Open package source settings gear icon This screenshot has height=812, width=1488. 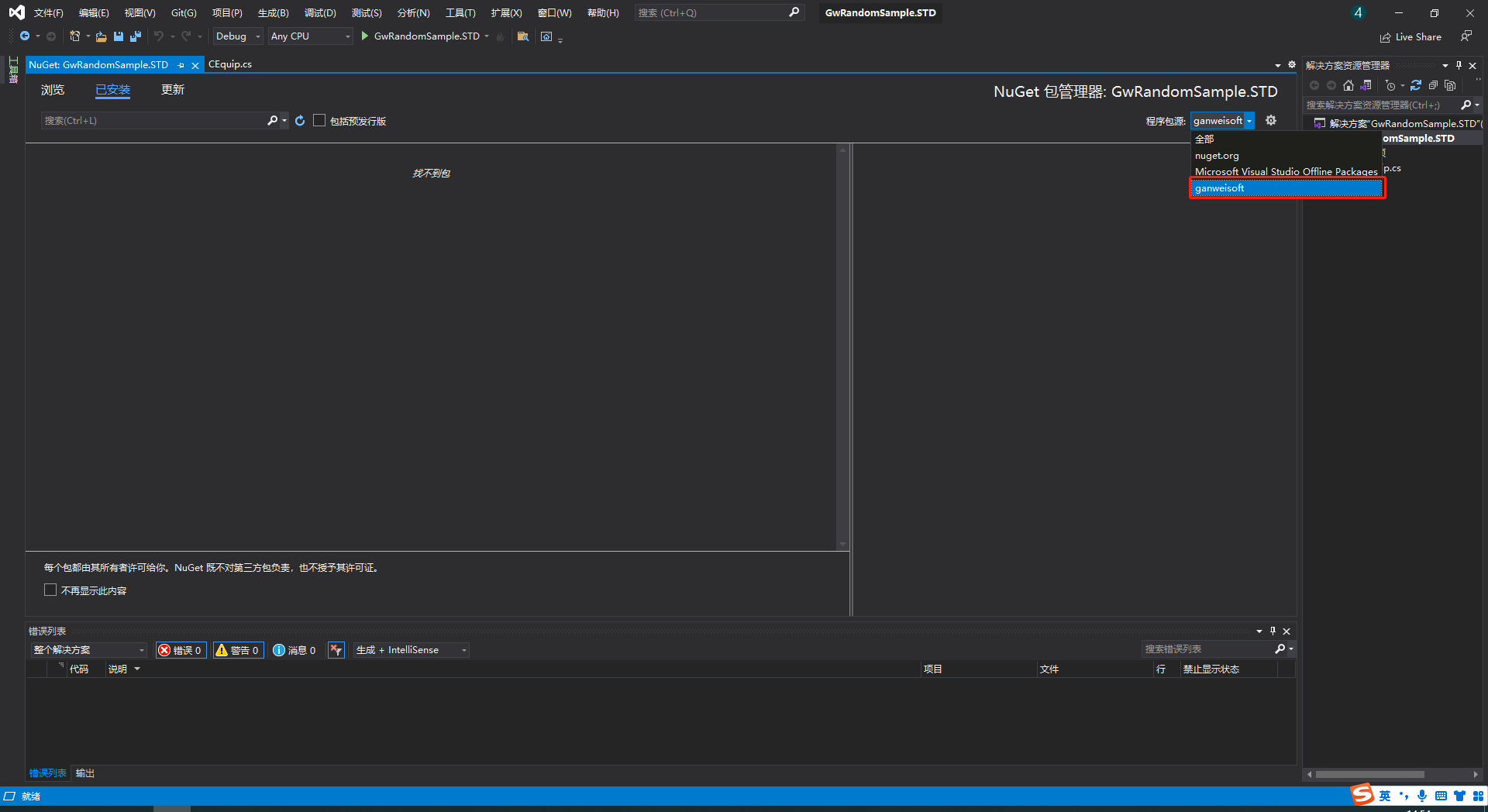(1271, 120)
